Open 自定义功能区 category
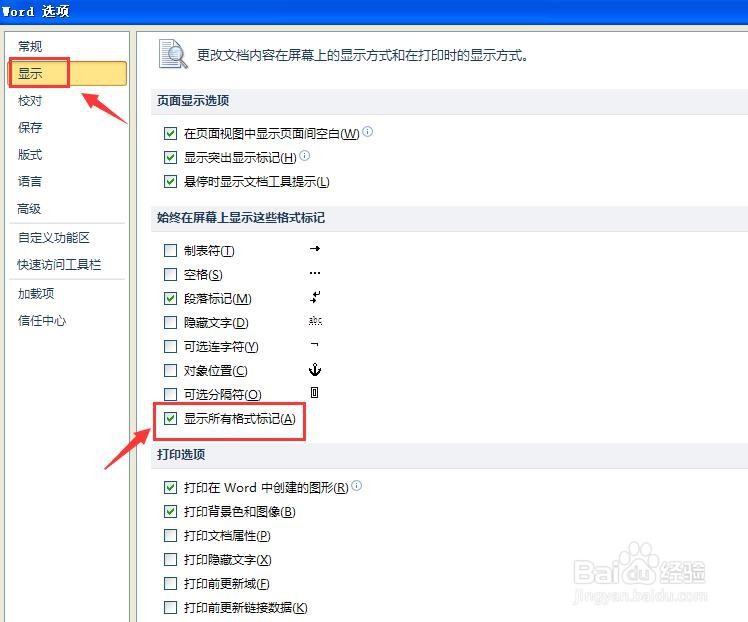 [x=53, y=238]
